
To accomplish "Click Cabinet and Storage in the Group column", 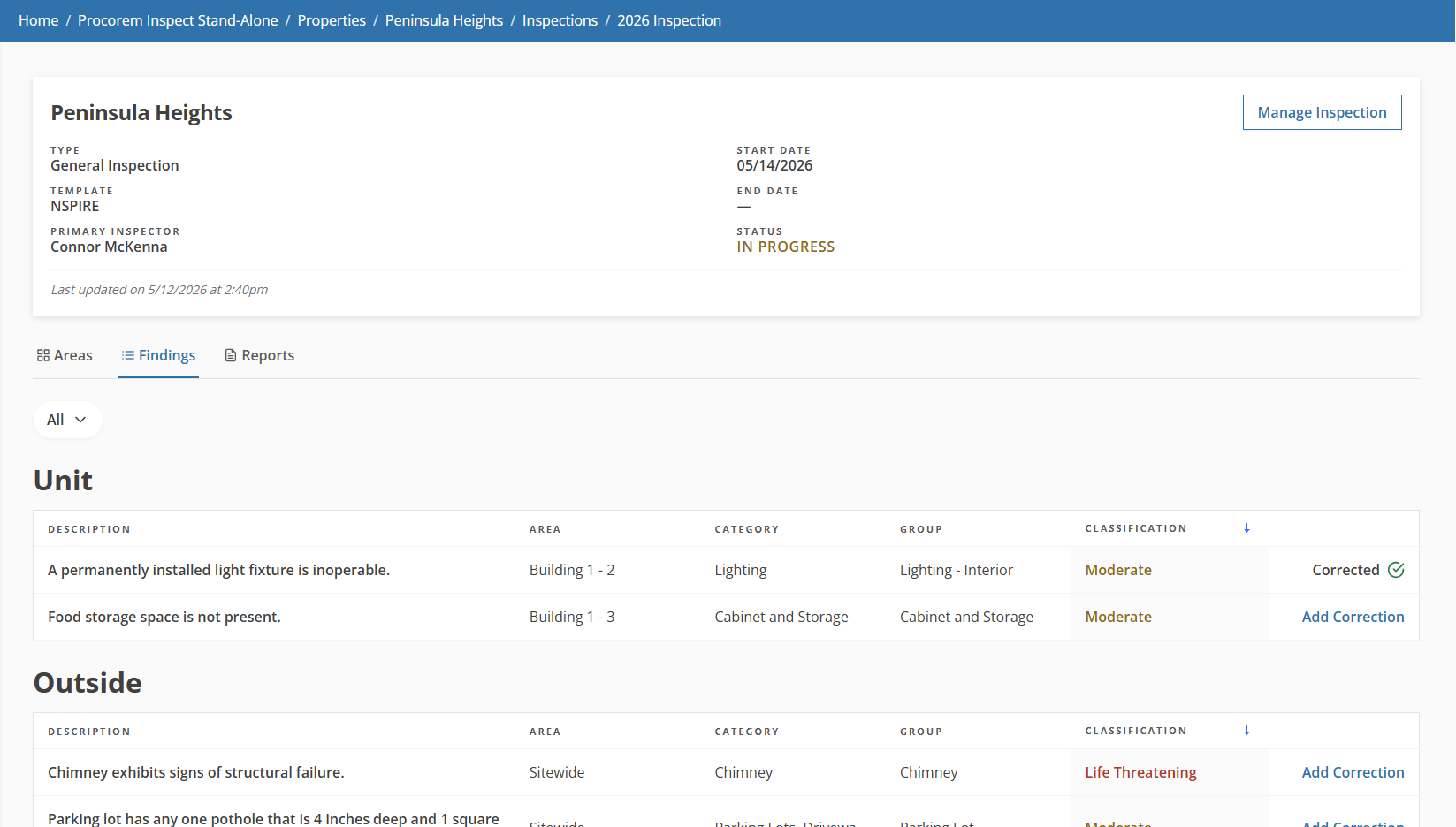I will pyautogui.click(x=966, y=617).
